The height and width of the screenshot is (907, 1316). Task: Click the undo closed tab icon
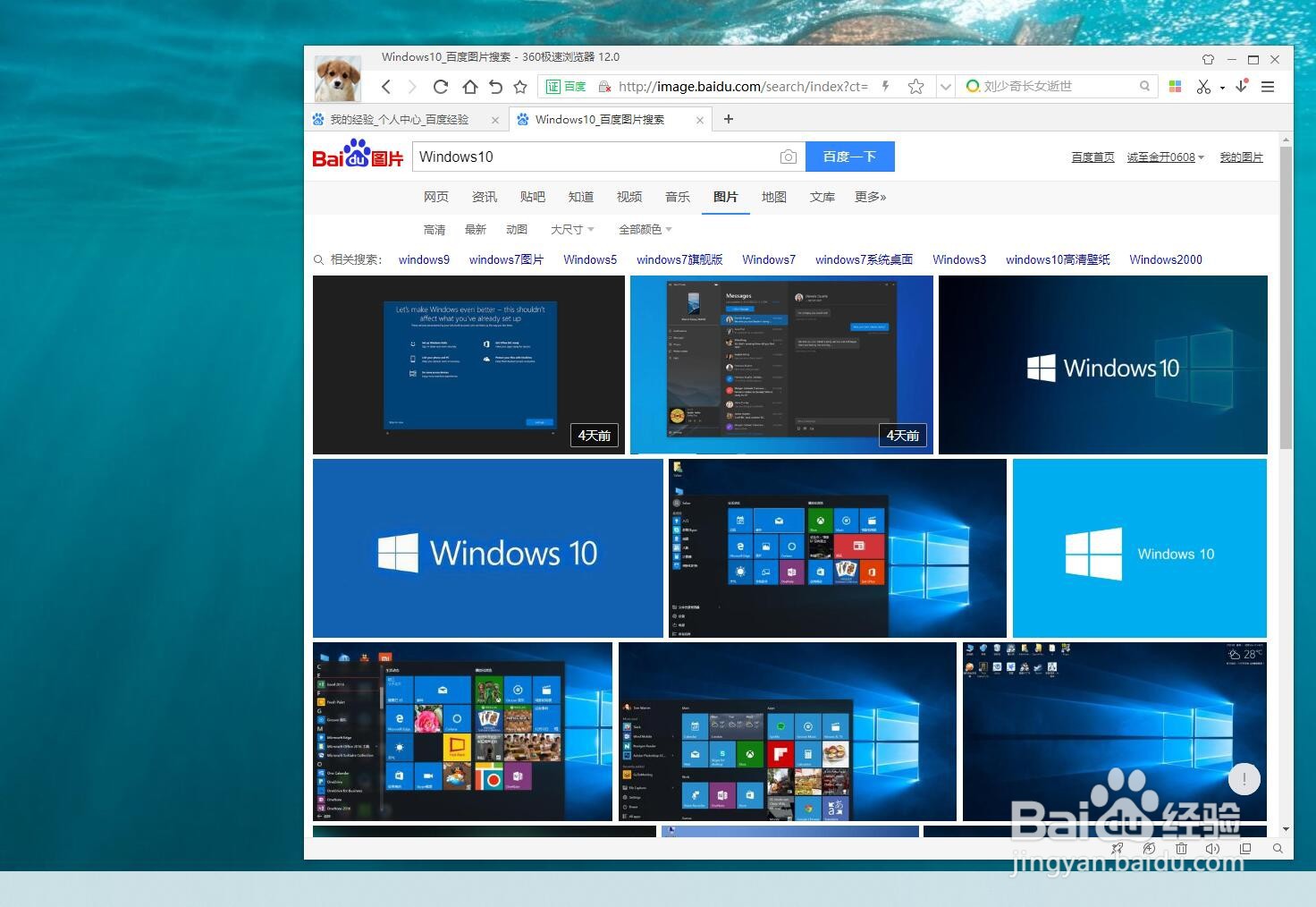495,87
